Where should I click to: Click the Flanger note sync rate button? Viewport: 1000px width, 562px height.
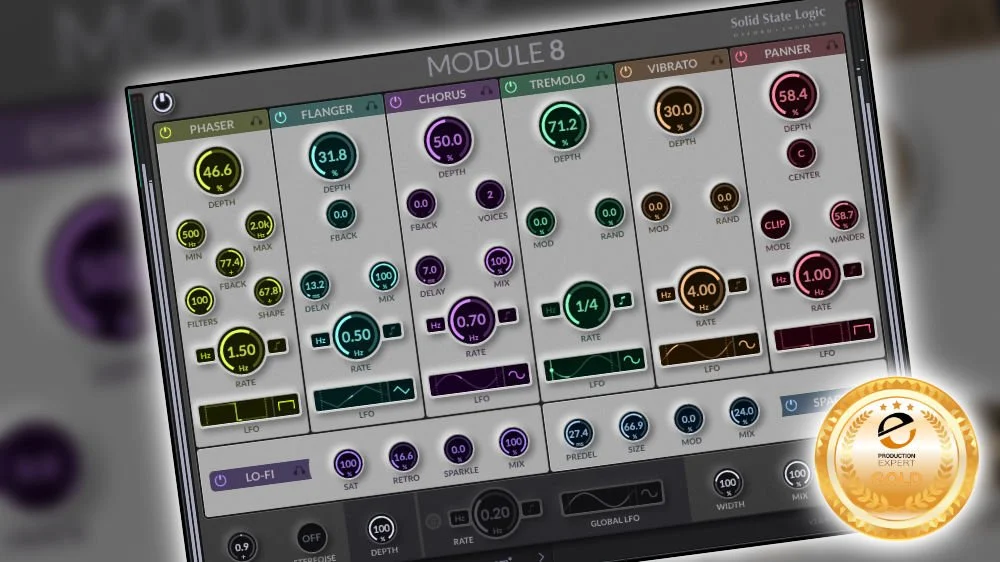pos(392,330)
